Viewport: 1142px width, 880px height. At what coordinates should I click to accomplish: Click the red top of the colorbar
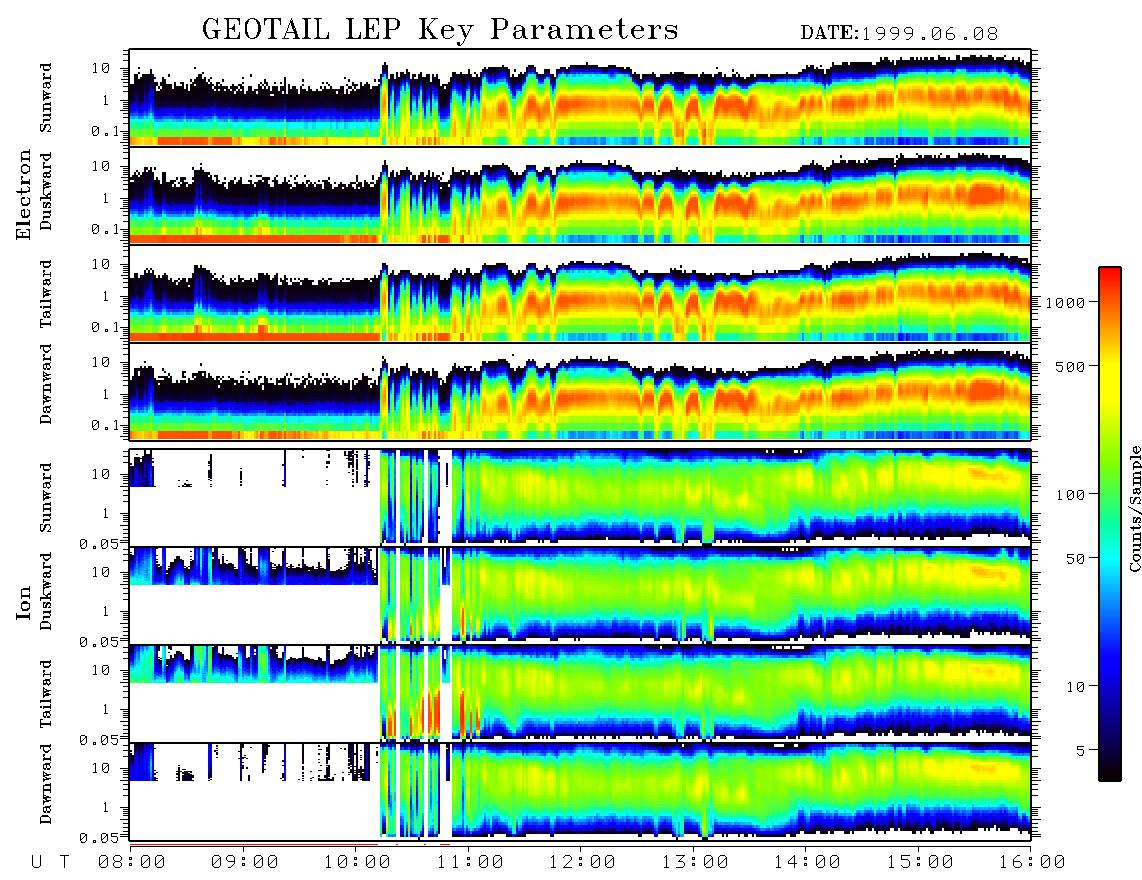coord(1110,277)
